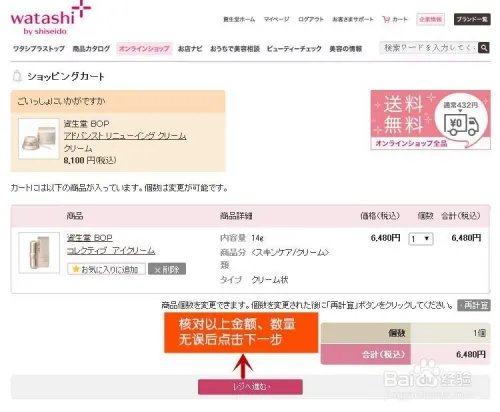
Task: Click the 8,100 円(税込) price text
Action: [90, 160]
